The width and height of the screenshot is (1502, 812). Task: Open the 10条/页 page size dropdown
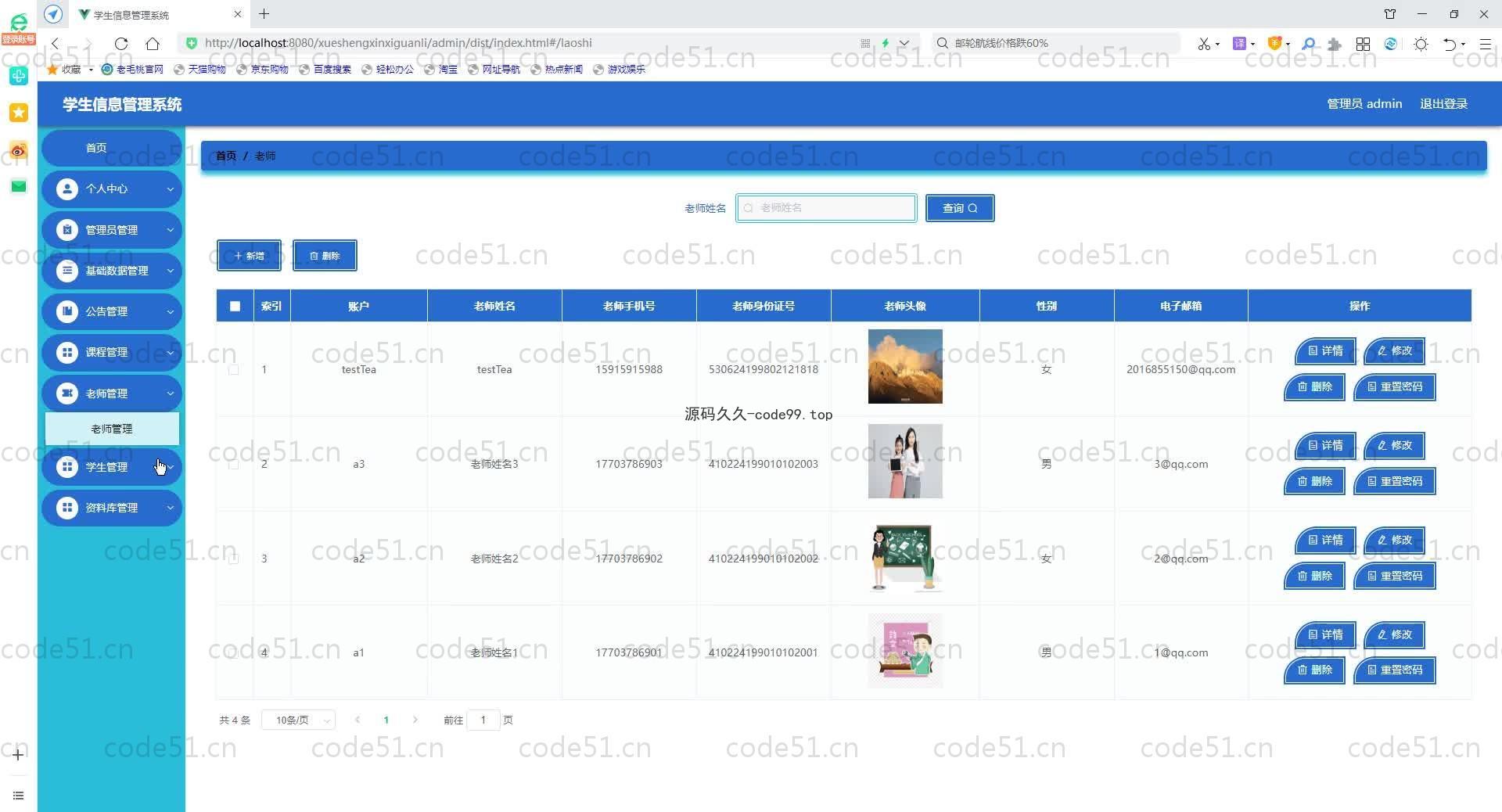[x=299, y=720]
